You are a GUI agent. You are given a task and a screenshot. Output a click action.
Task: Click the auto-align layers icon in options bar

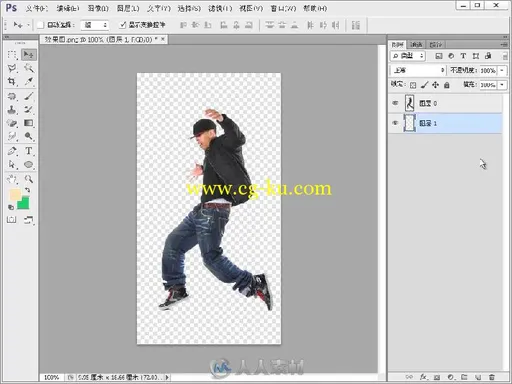pos(356,25)
